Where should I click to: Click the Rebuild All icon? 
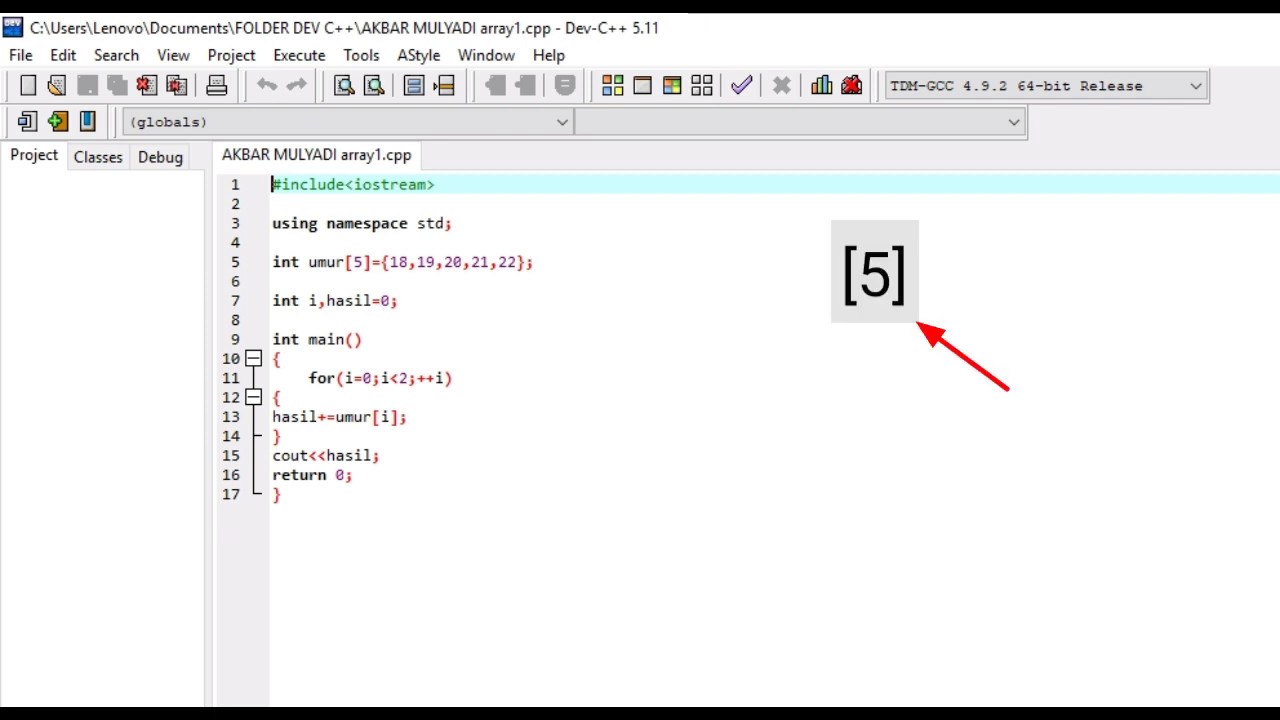(x=702, y=86)
